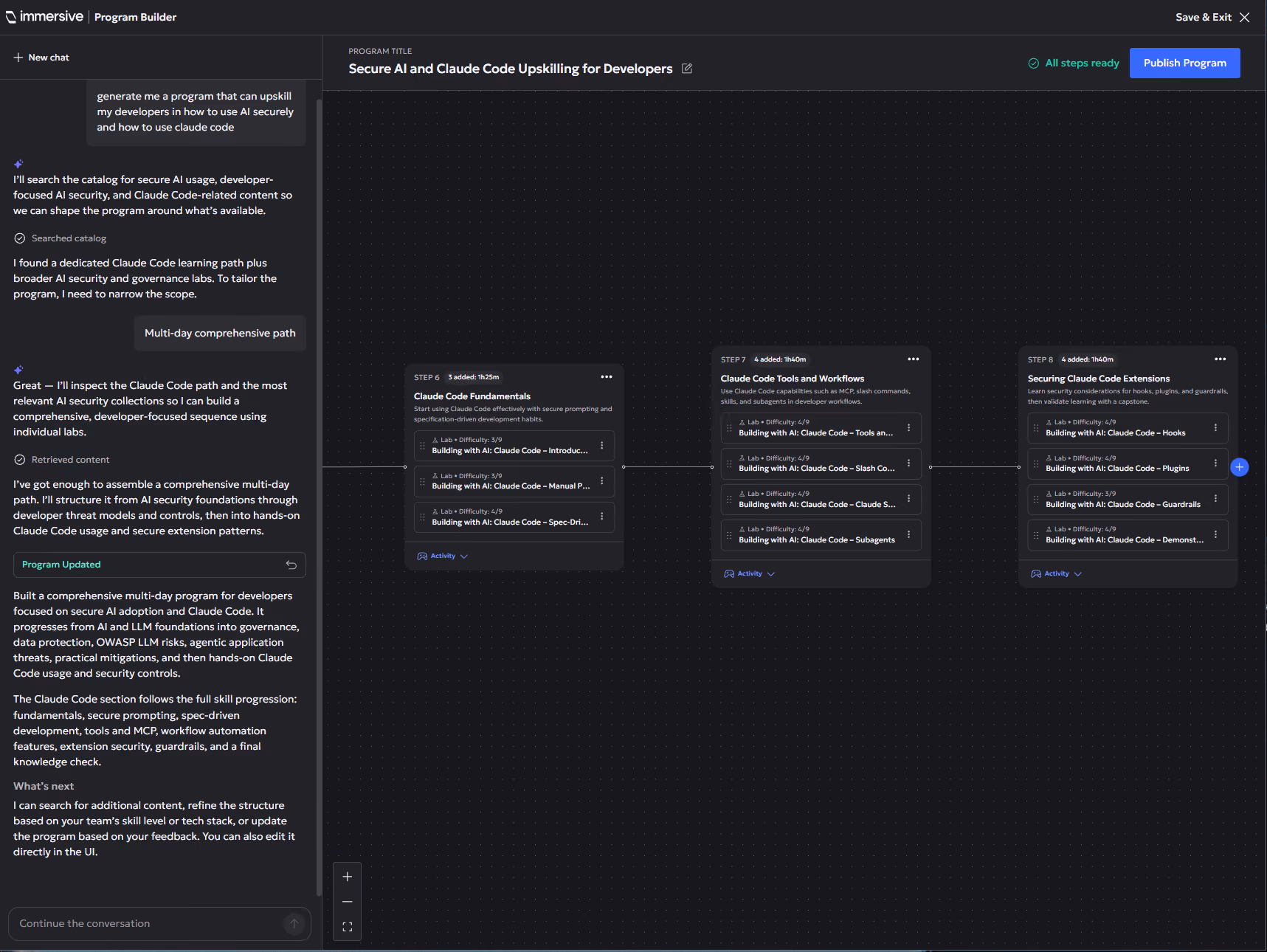Add a new step after Step 8
1267x952 pixels.
pyautogui.click(x=1240, y=467)
